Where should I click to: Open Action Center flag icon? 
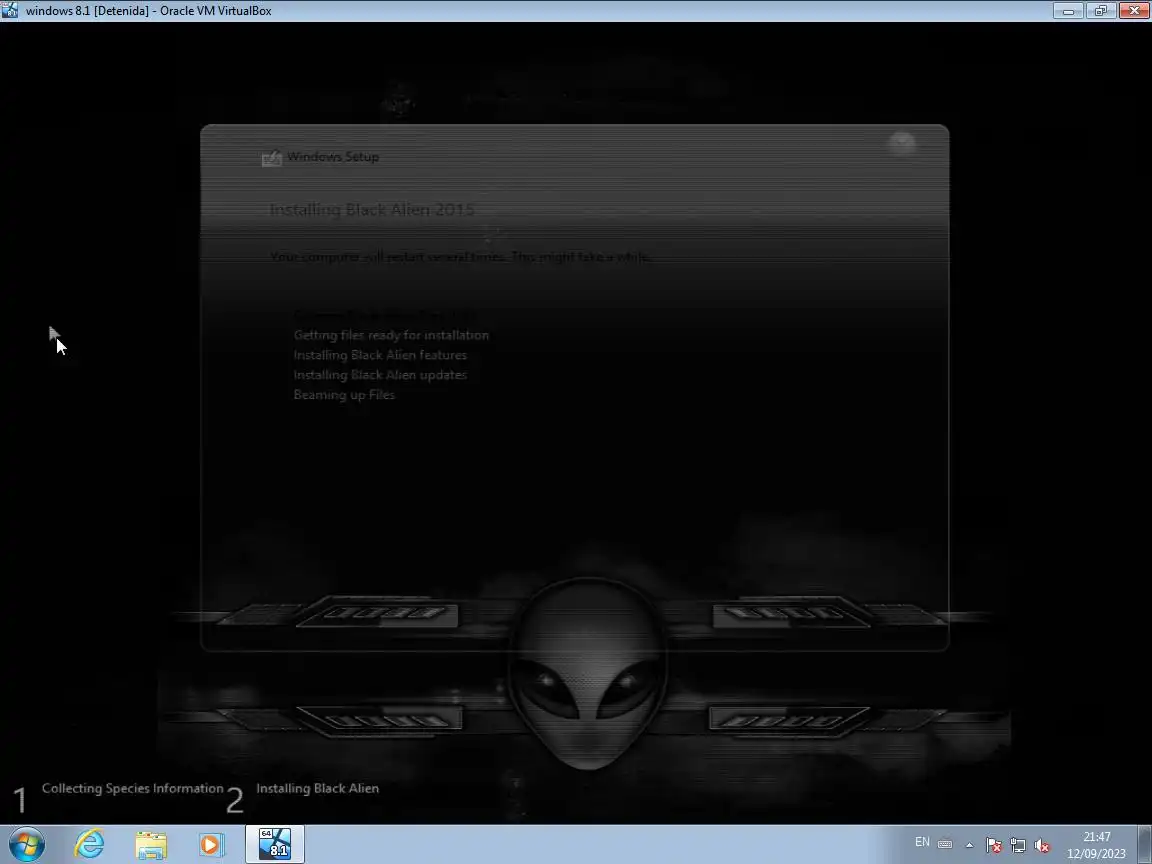click(993, 845)
